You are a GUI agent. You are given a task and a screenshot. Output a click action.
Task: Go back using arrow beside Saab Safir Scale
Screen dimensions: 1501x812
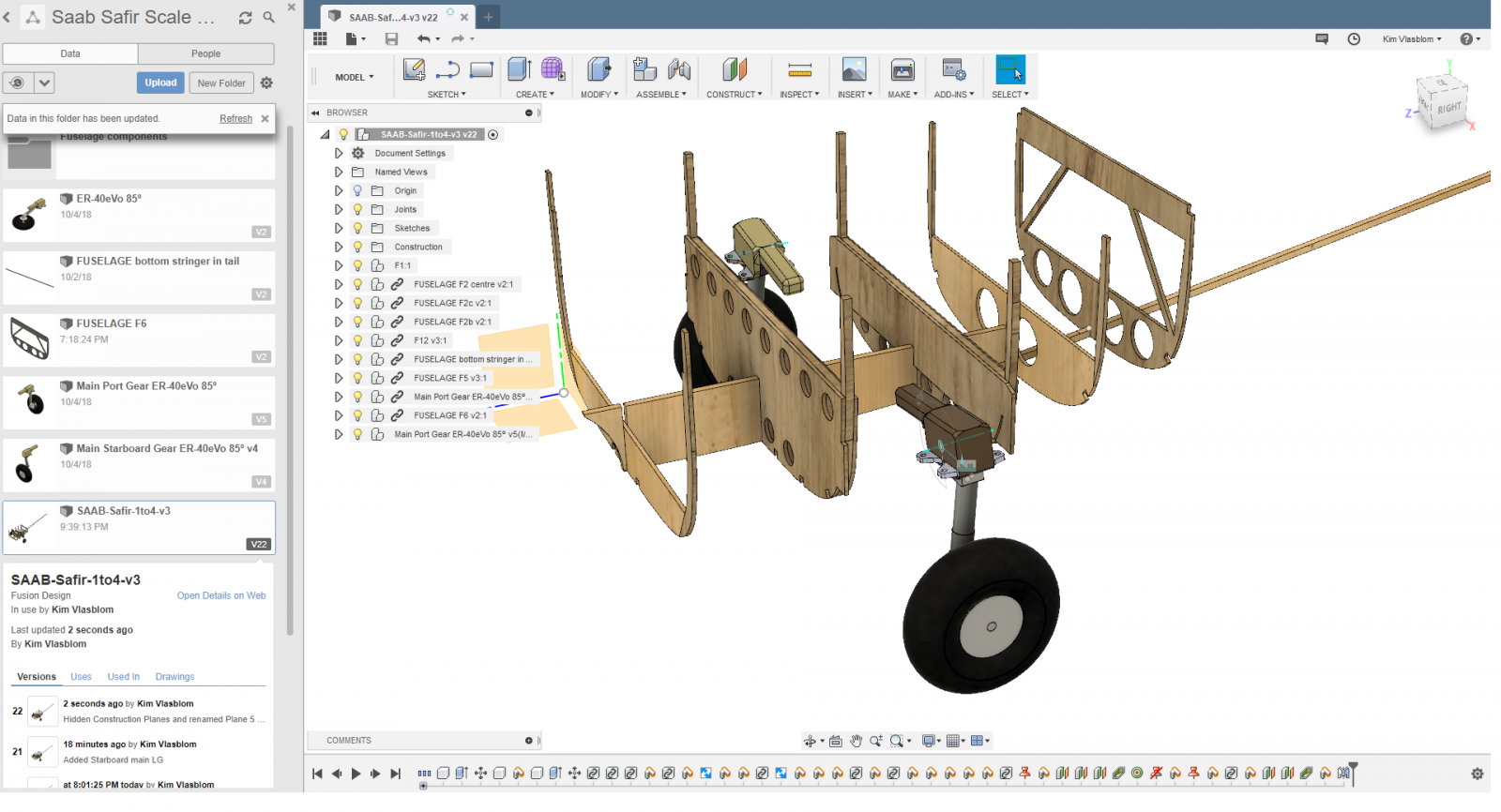click(8, 17)
